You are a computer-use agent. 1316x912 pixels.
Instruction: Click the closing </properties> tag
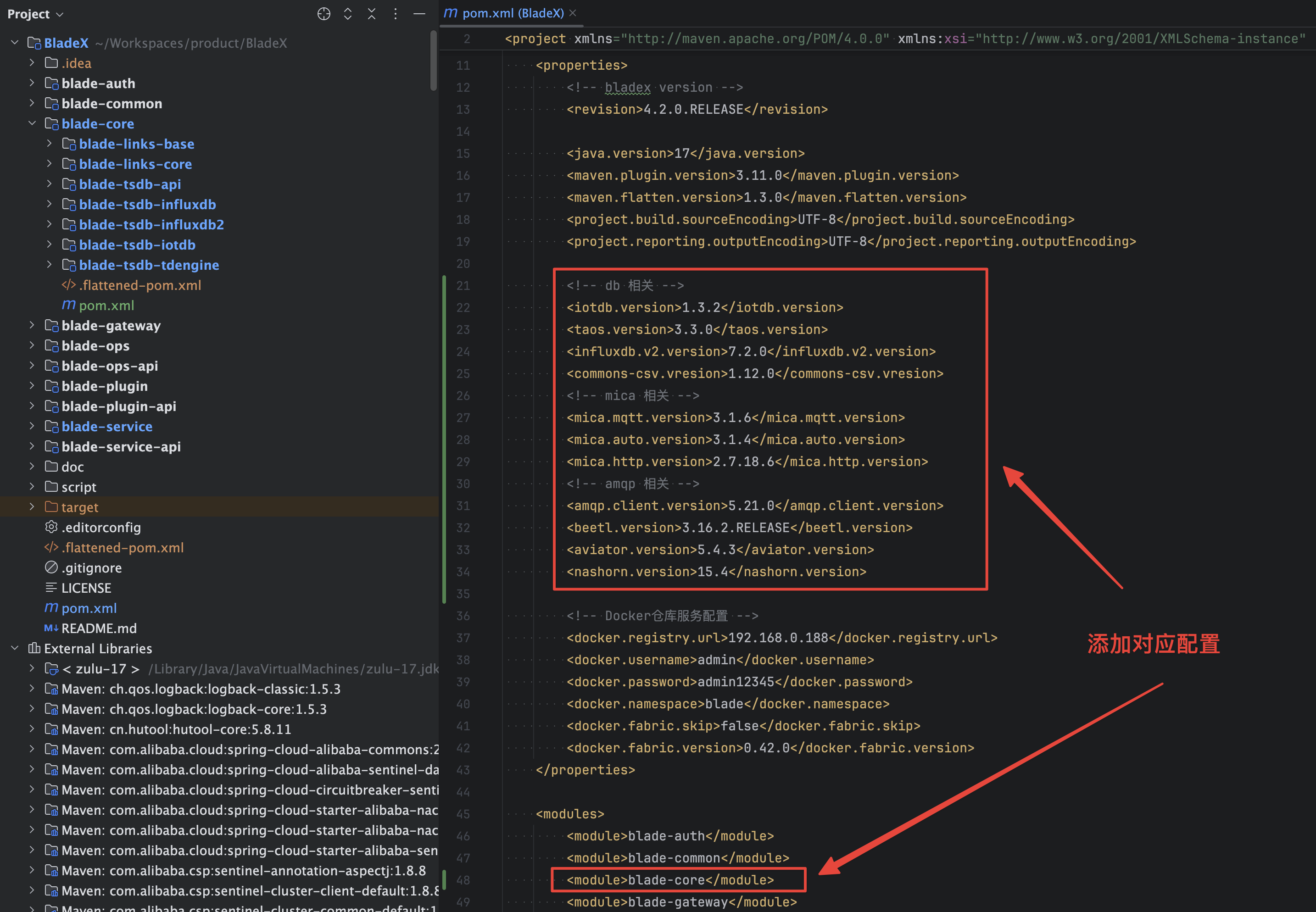point(585,770)
